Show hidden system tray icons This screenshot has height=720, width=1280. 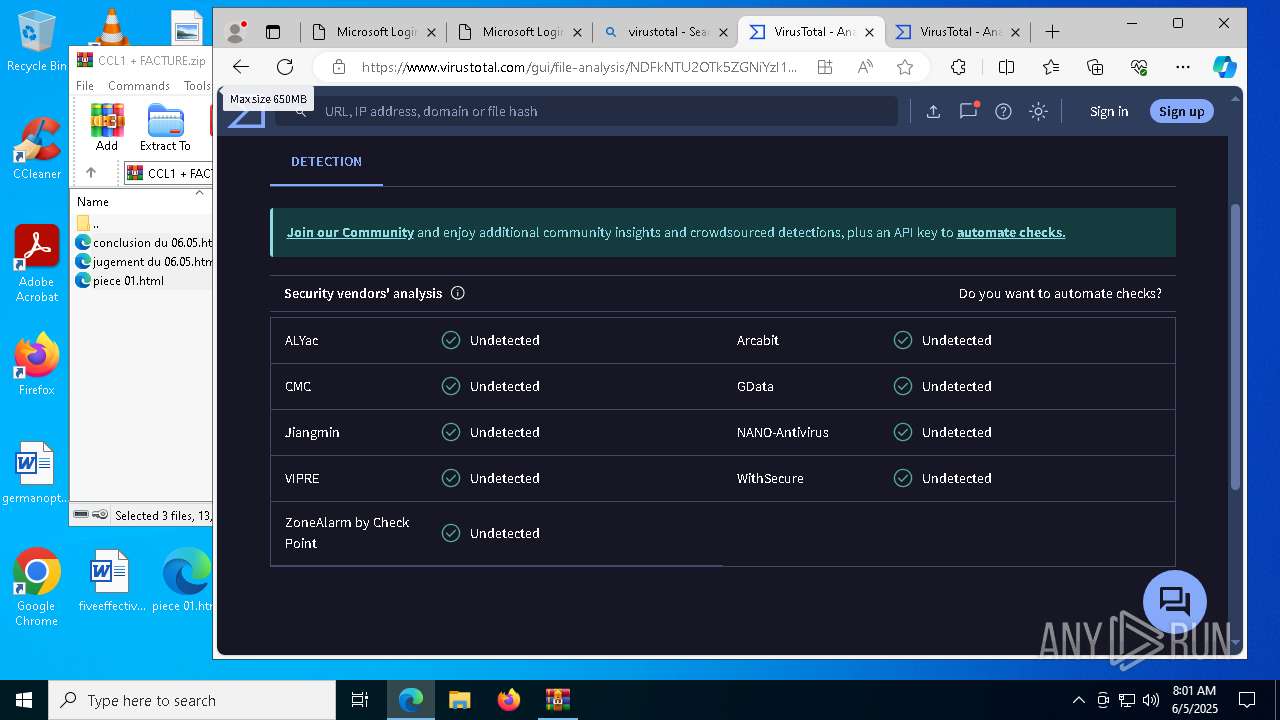tap(1078, 700)
